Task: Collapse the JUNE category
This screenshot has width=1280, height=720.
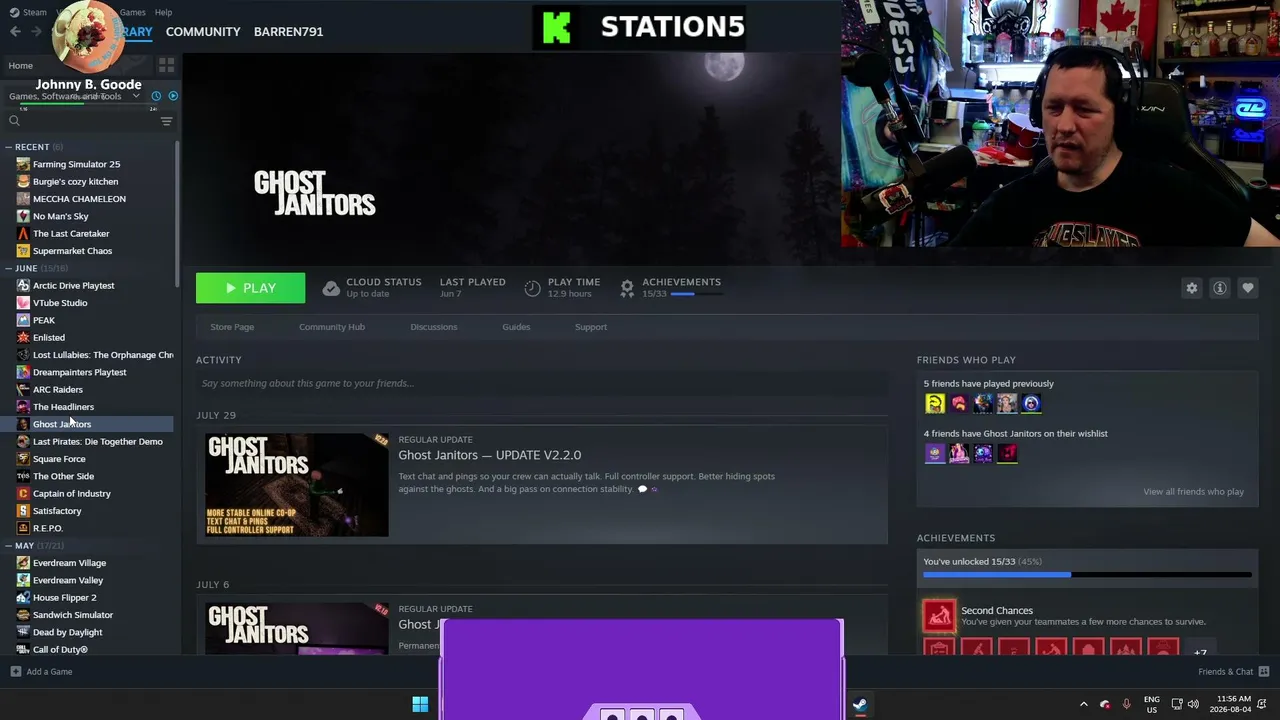Action: pyautogui.click(x=8, y=268)
